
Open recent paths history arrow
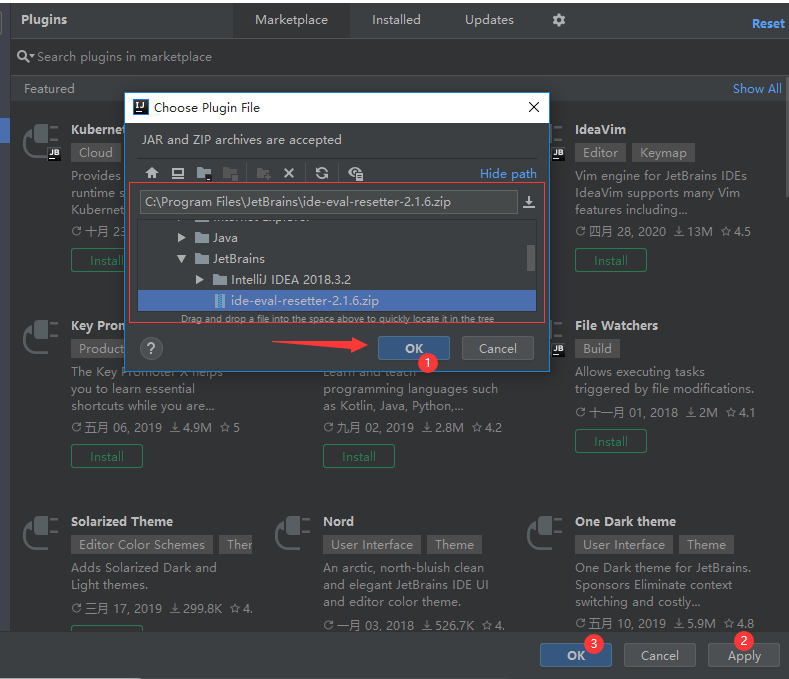click(529, 202)
